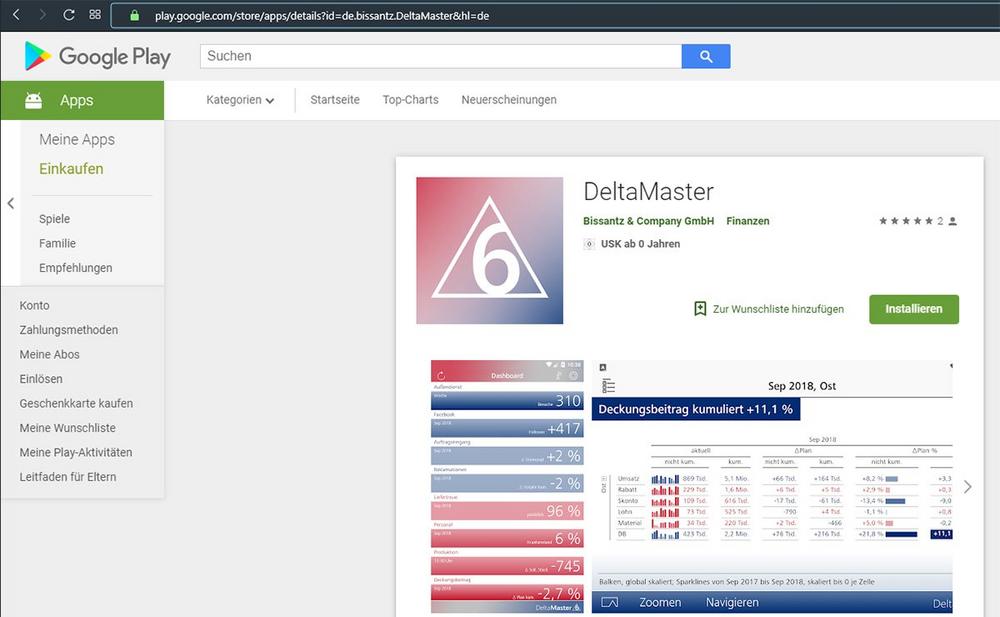The image size is (1000, 617).
Task: Open the phone dashboard screenshot
Action: tap(507, 486)
